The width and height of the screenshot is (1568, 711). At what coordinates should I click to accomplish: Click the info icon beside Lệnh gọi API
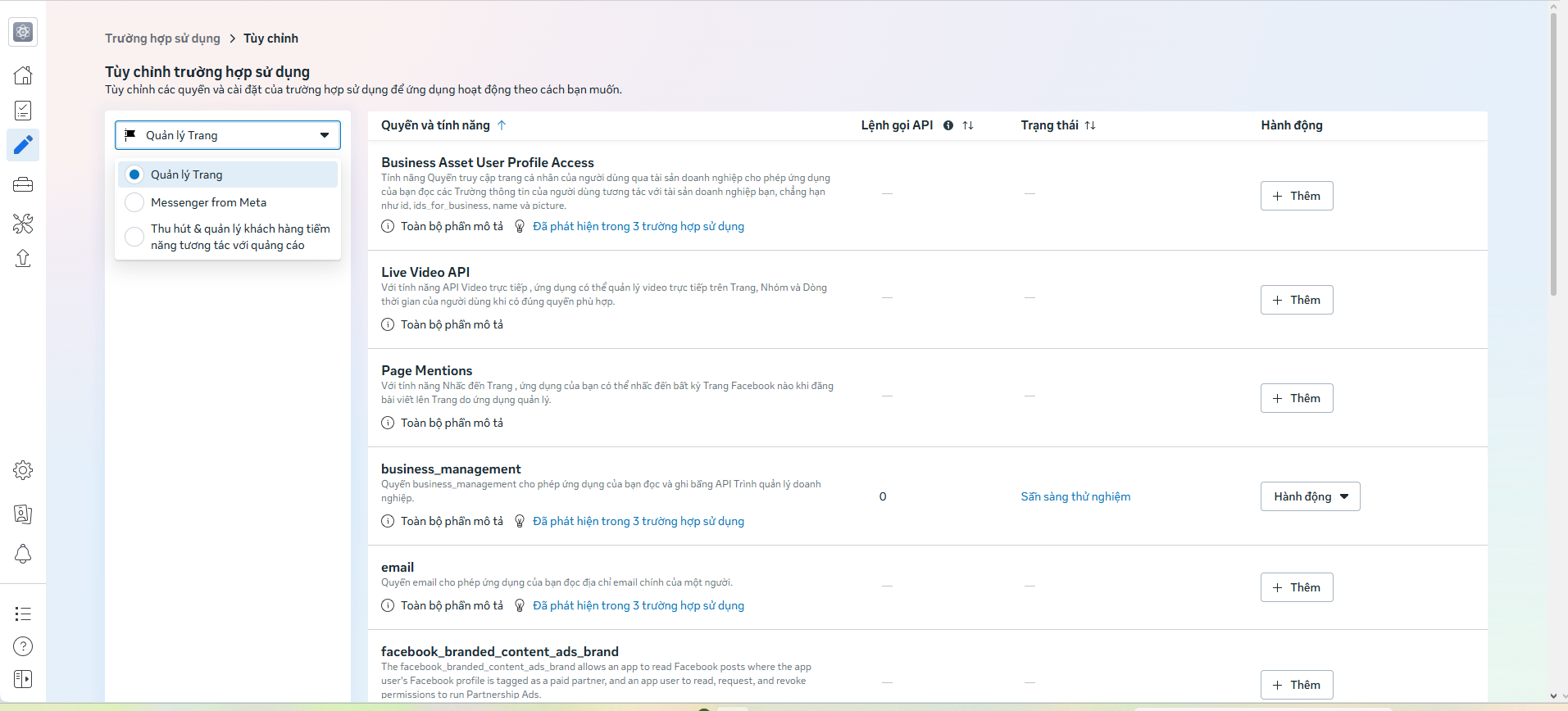coord(948,125)
